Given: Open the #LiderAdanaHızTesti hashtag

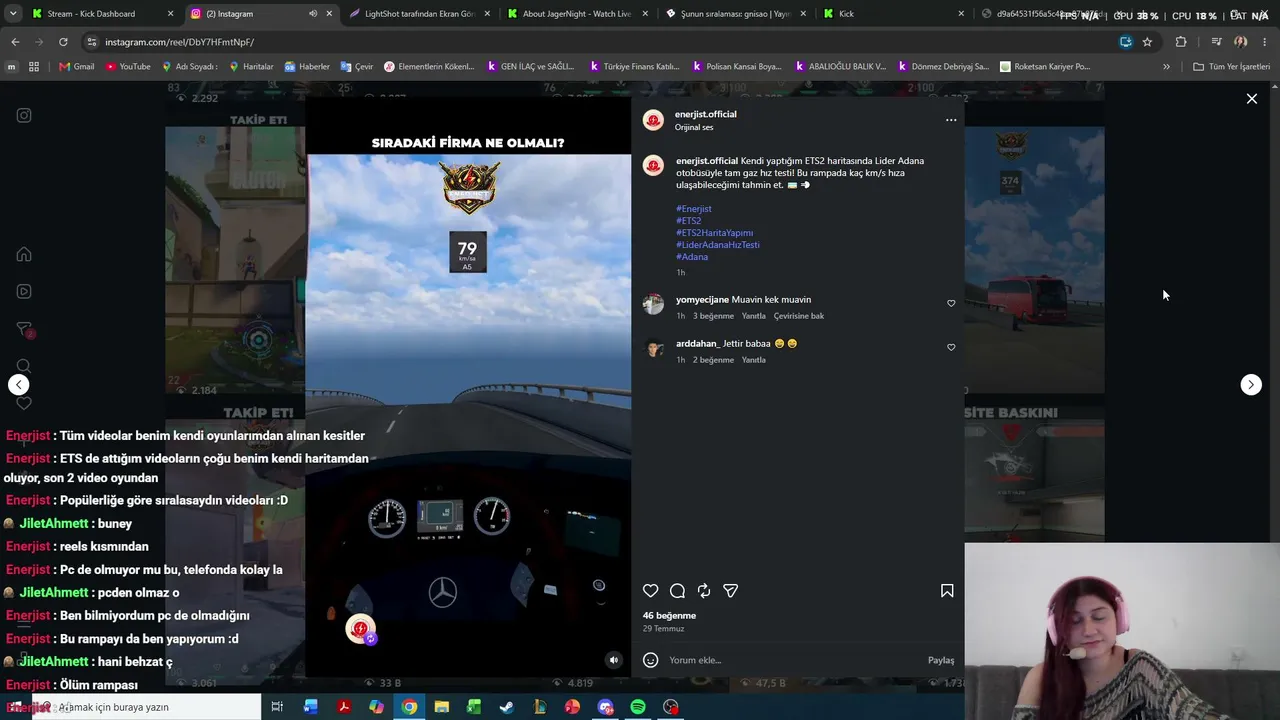Looking at the screenshot, I should [718, 245].
